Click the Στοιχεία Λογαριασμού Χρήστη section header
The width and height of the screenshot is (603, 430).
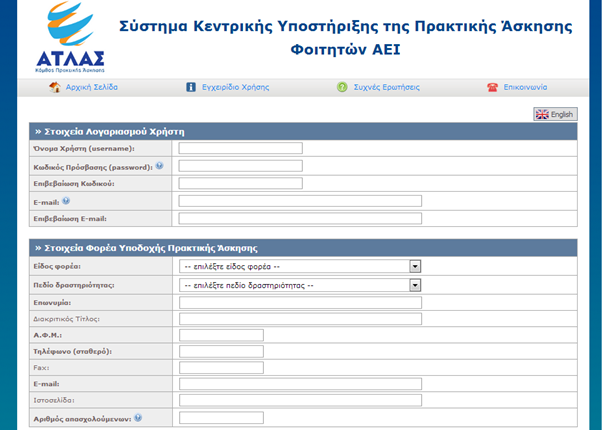(303, 132)
